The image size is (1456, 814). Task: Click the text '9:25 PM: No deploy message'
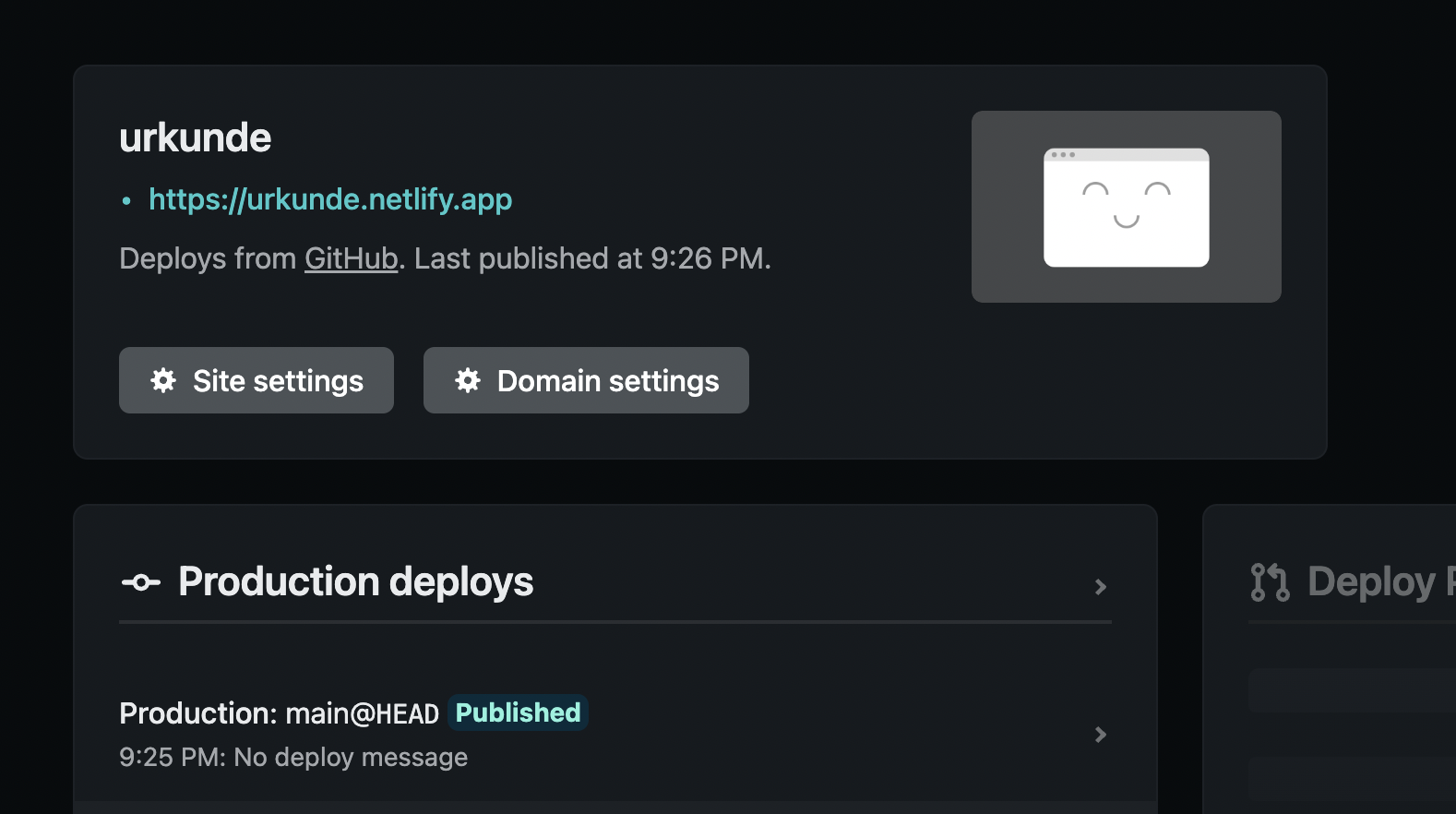click(293, 757)
